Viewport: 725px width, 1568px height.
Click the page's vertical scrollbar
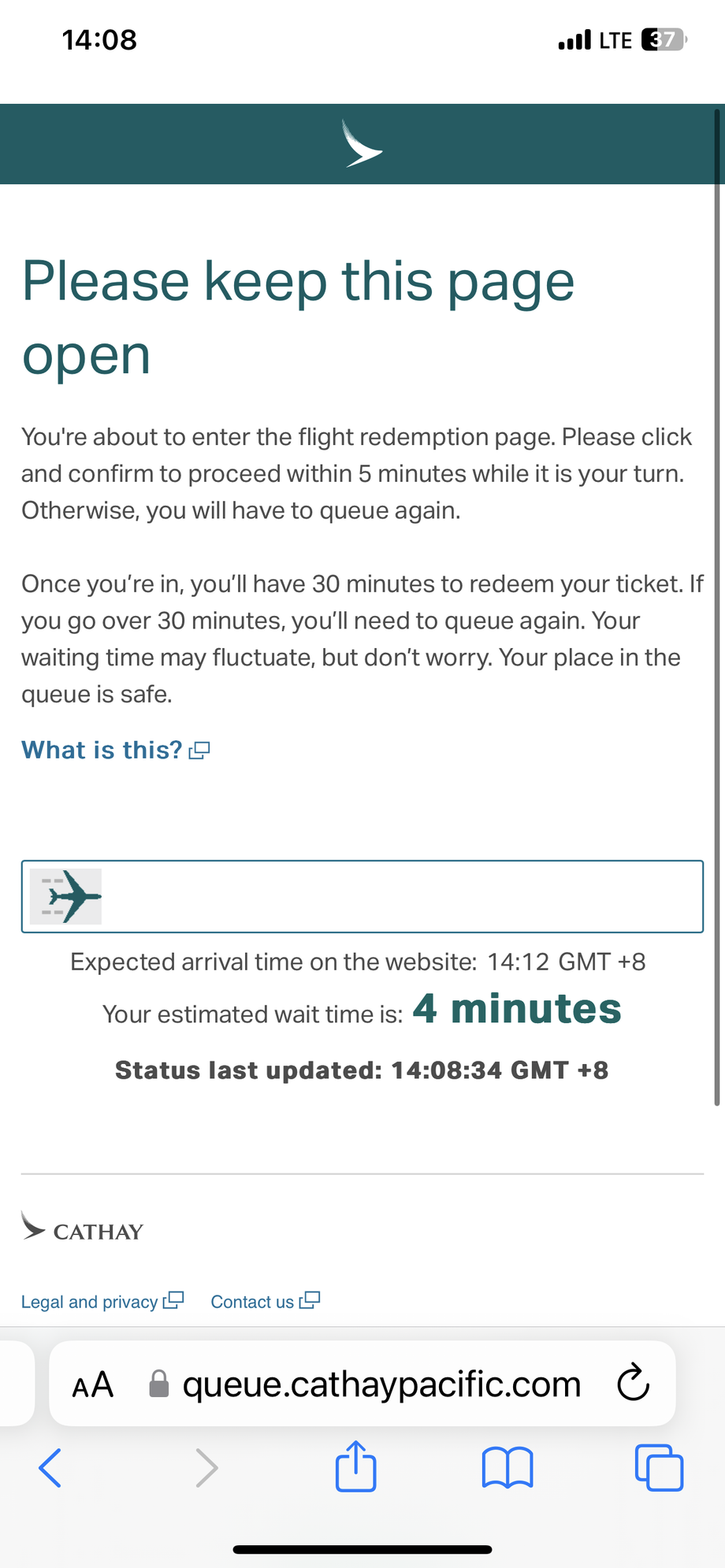point(717,606)
